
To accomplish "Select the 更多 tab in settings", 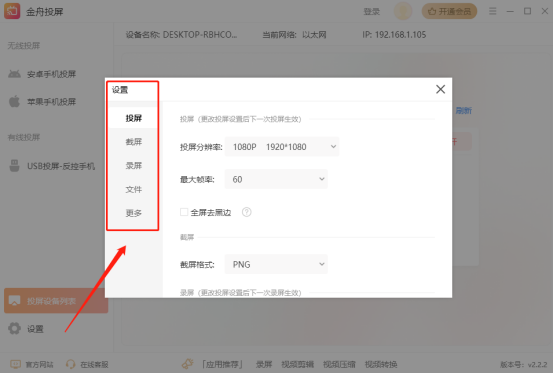I will point(133,213).
